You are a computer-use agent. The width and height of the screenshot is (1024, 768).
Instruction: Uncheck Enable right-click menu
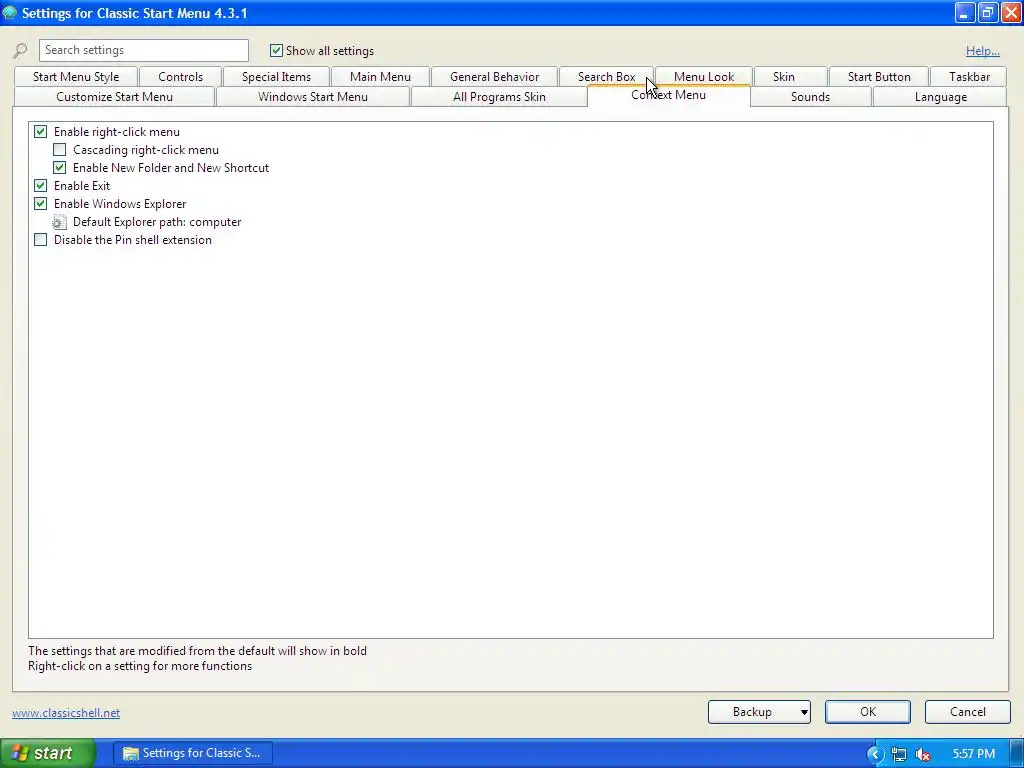click(x=40, y=132)
